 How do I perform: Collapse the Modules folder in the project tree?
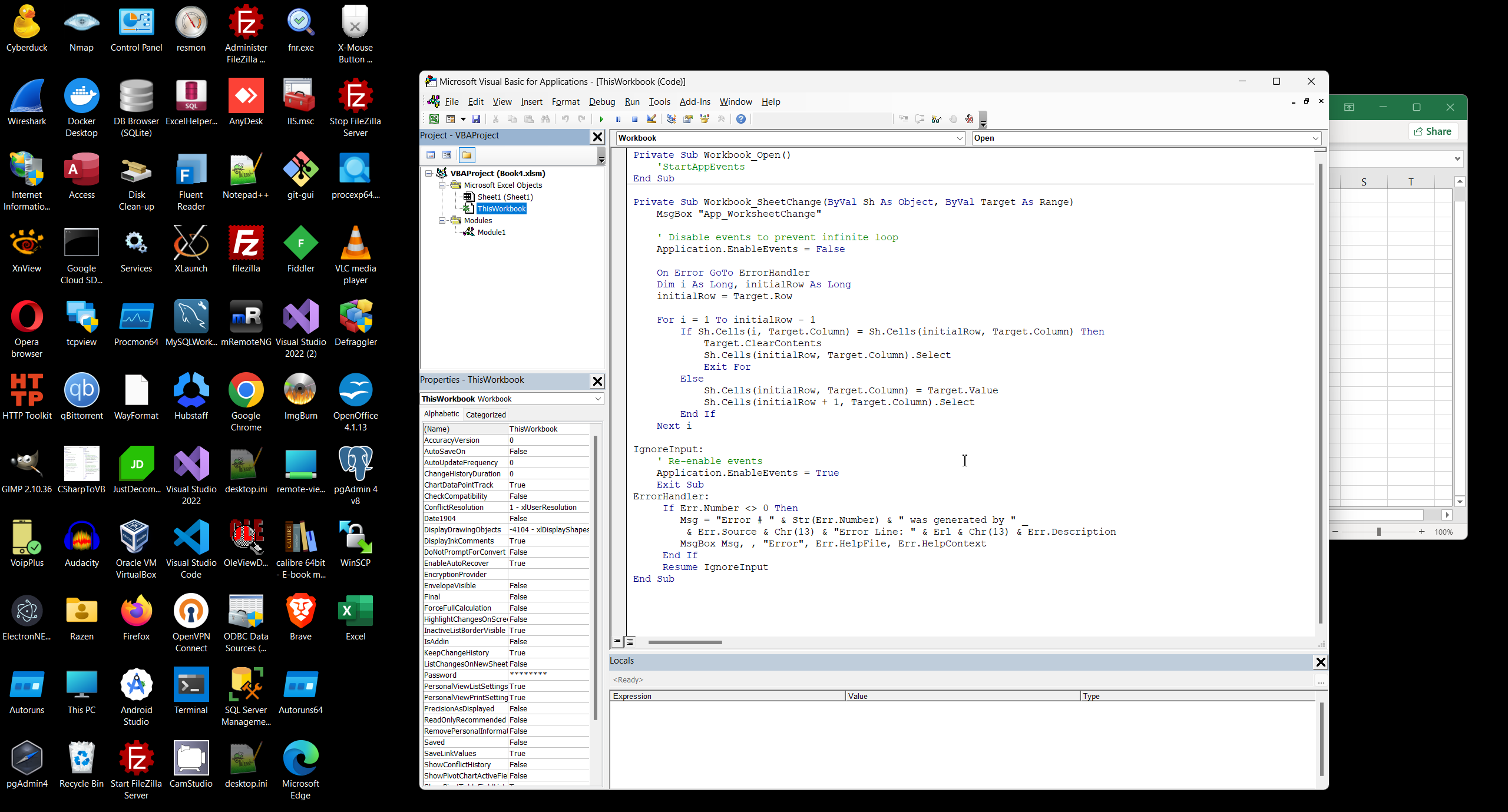pos(442,221)
